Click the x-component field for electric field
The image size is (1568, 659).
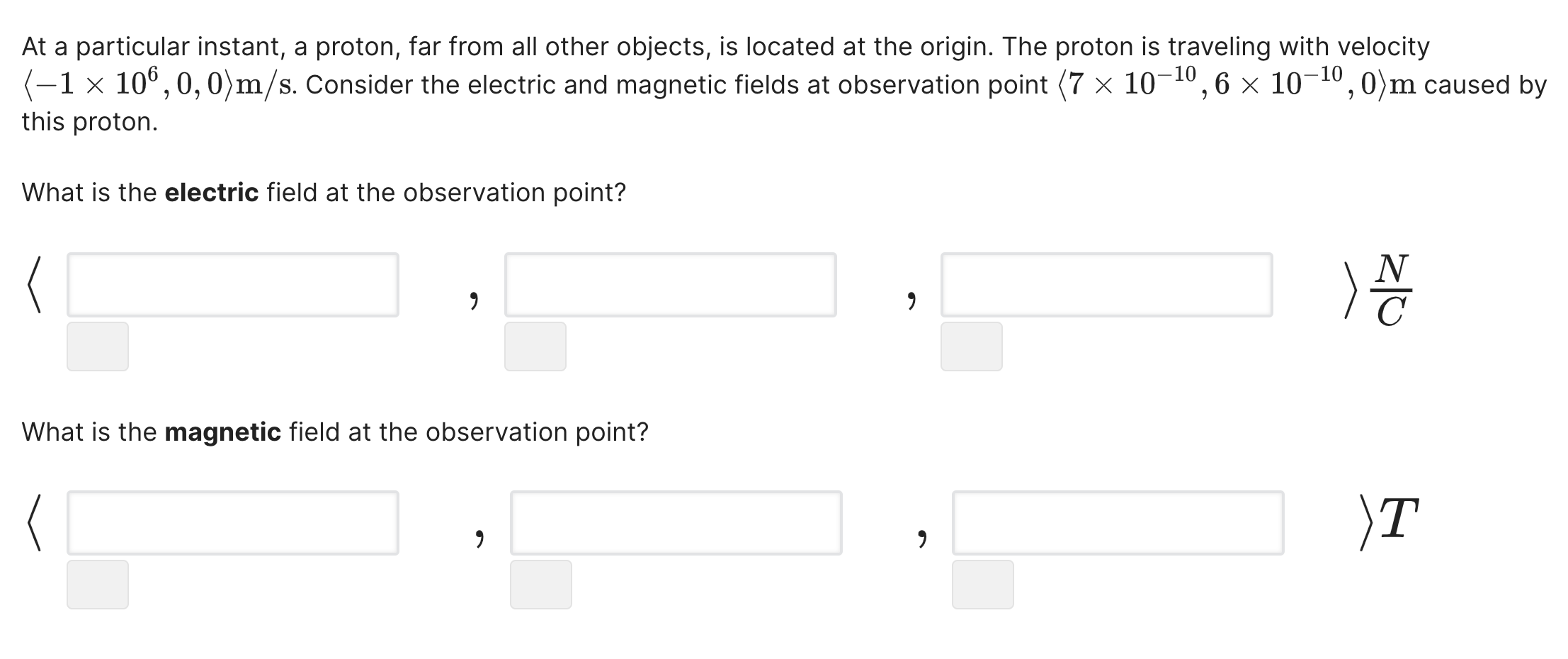click(234, 284)
